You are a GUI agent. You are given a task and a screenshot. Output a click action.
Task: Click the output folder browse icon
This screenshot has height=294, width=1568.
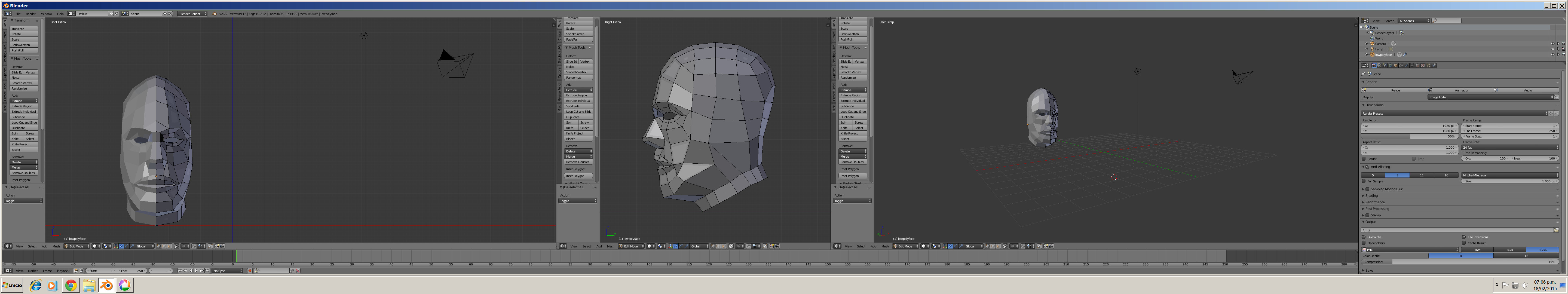coord(1557,230)
